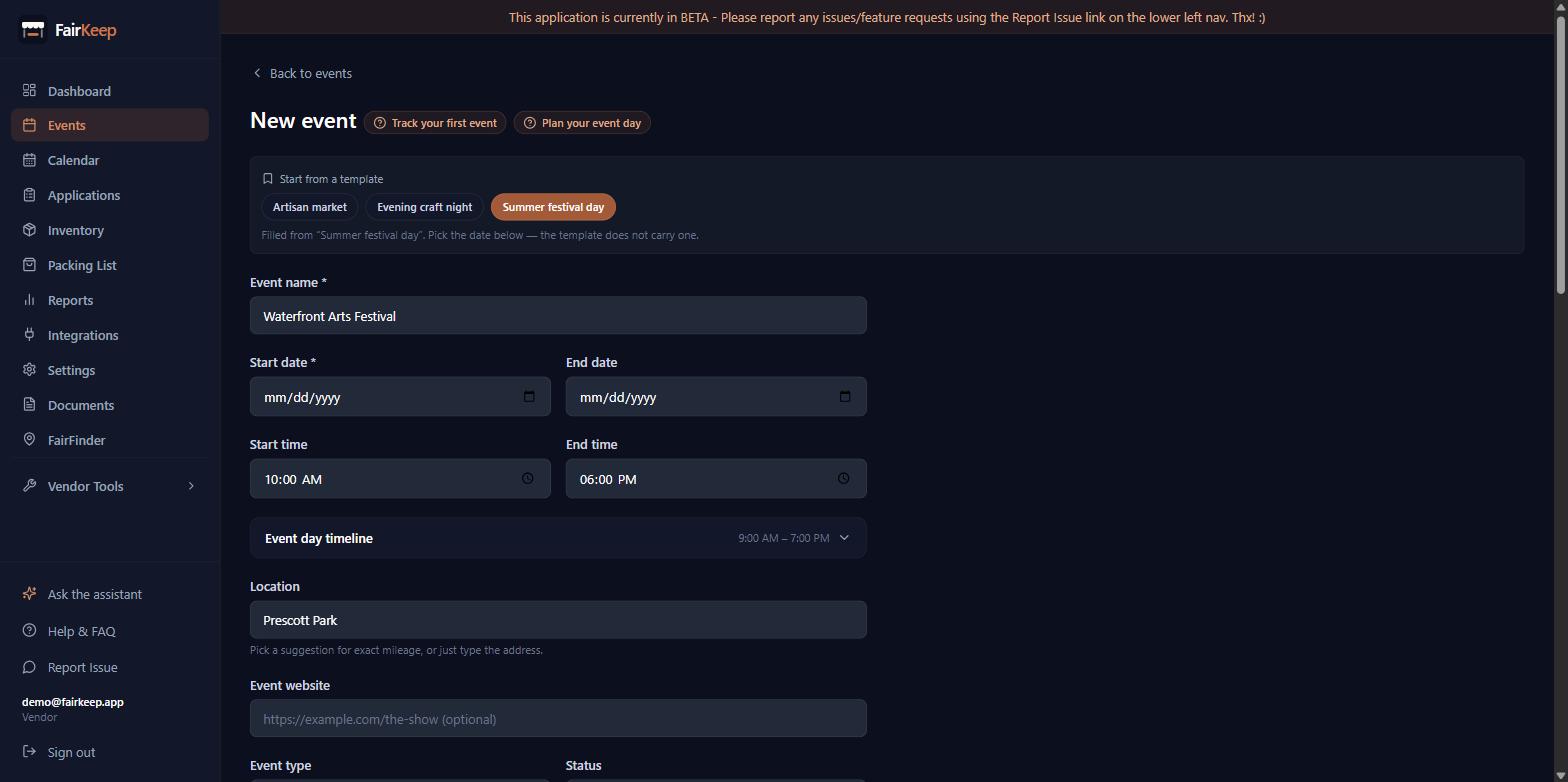Click the Sign out arrow icon
Viewport: 1568px width, 782px height.
(29, 752)
